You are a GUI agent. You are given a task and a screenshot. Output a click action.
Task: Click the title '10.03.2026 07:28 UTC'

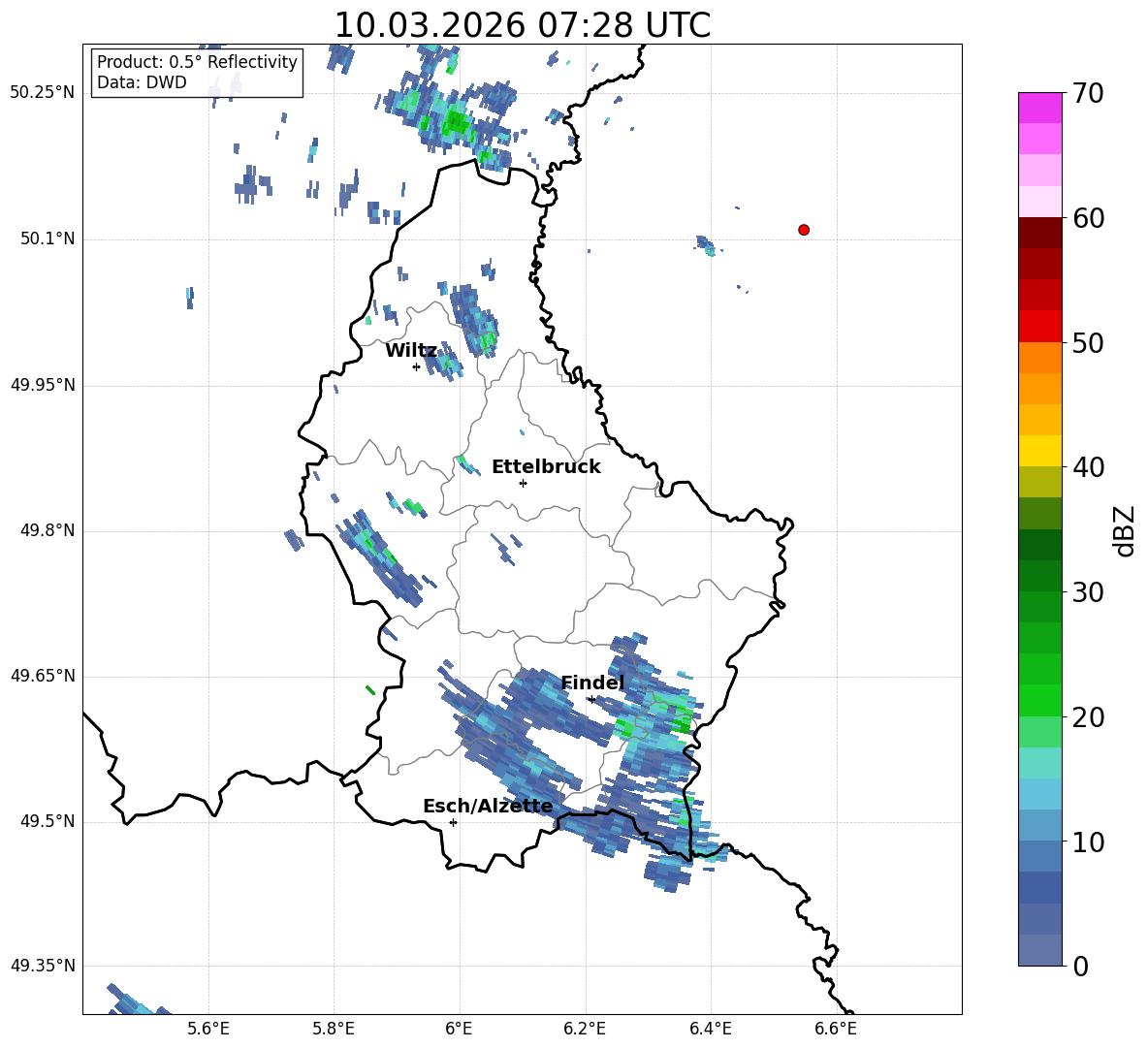pyautogui.click(x=522, y=25)
